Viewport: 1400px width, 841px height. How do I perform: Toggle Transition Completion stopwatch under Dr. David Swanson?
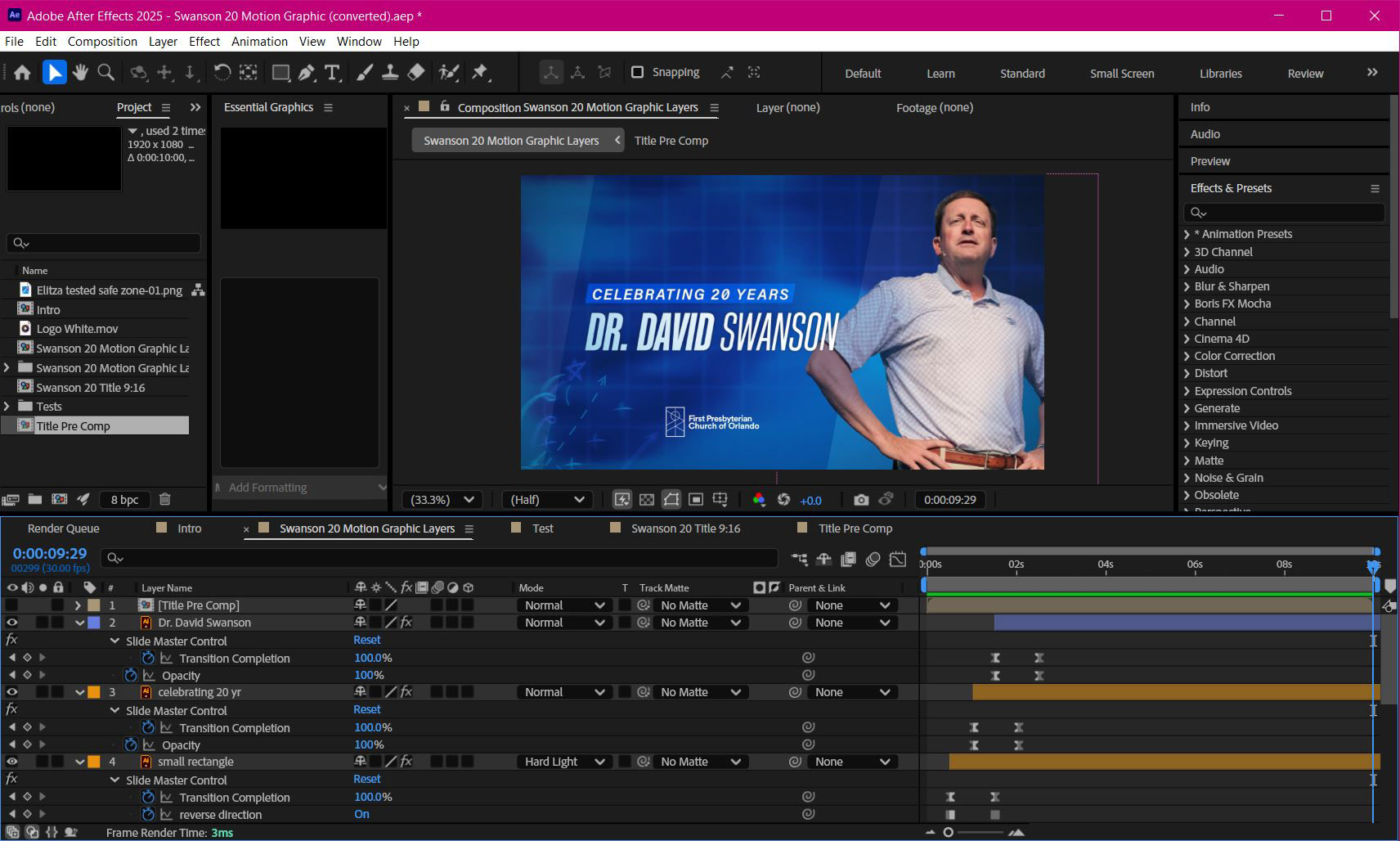148,658
